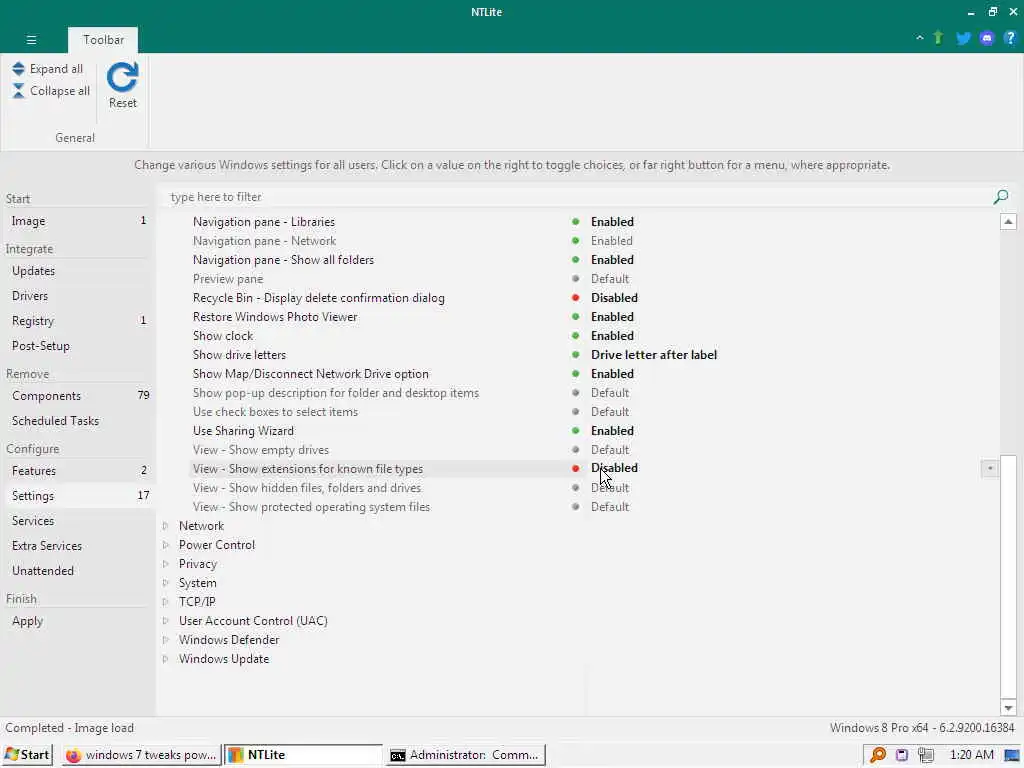Click the purple device tray icon
The width and height of the screenshot is (1024, 768).
point(902,755)
